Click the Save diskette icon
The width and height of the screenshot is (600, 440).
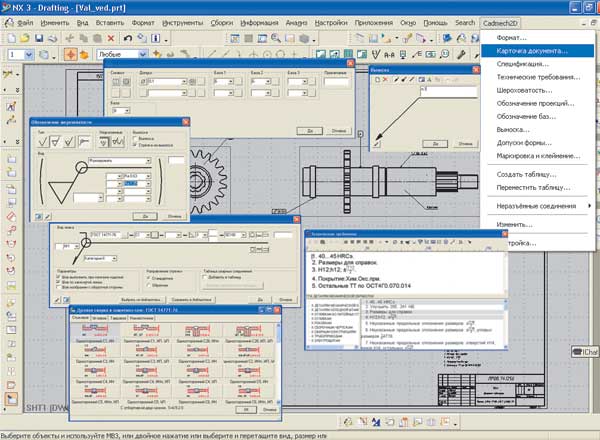[x=39, y=38]
